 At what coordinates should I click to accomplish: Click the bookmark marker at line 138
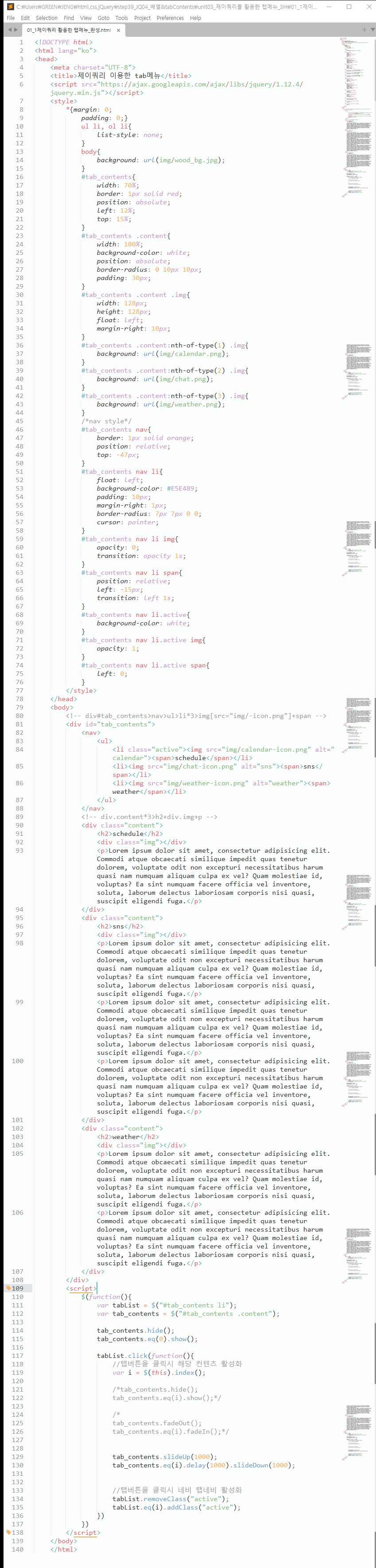(x=8, y=1532)
